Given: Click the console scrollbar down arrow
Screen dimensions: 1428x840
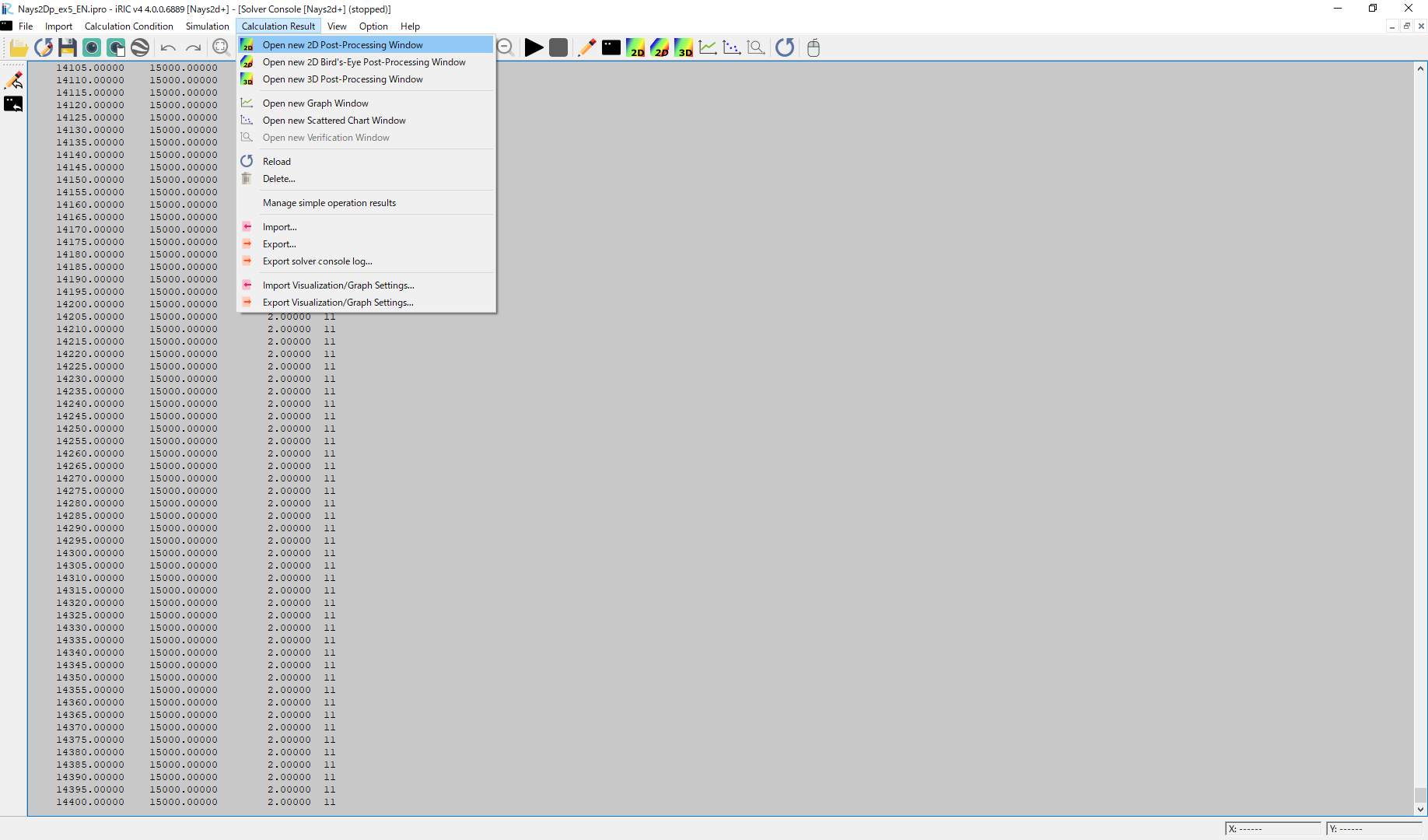Looking at the screenshot, I should (x=1420, y=809).
